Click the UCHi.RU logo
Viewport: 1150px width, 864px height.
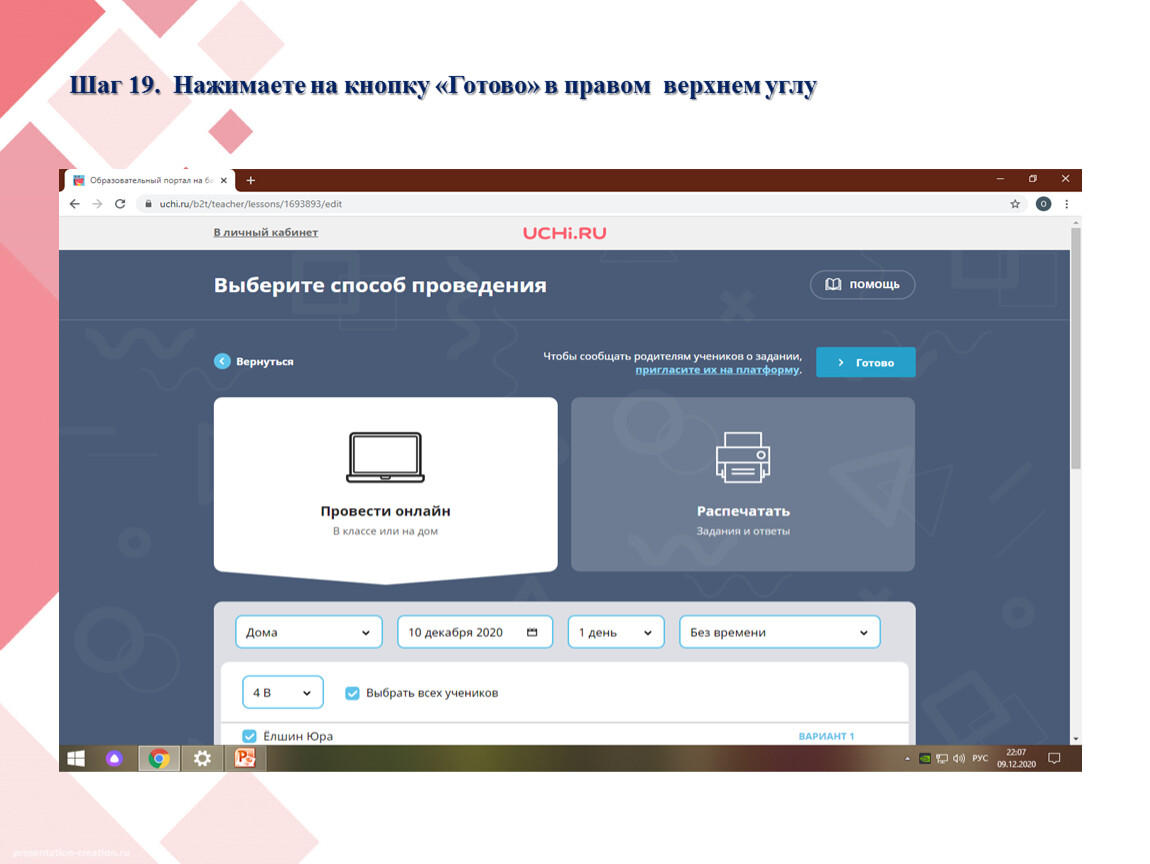[x=564, y=233]
